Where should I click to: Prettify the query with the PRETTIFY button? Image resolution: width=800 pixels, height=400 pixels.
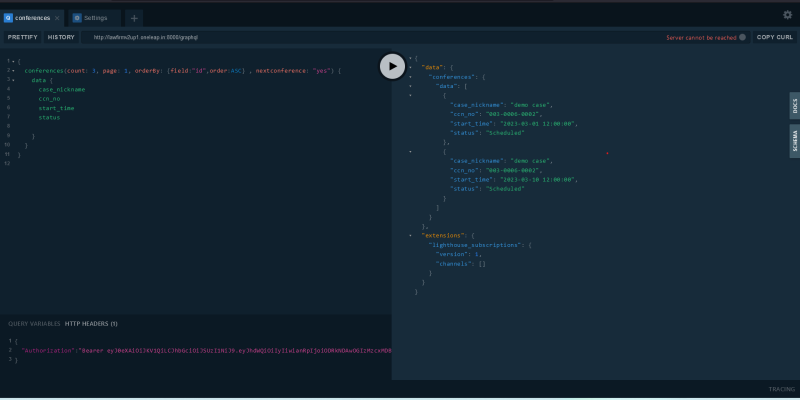[x=22, y=37]
